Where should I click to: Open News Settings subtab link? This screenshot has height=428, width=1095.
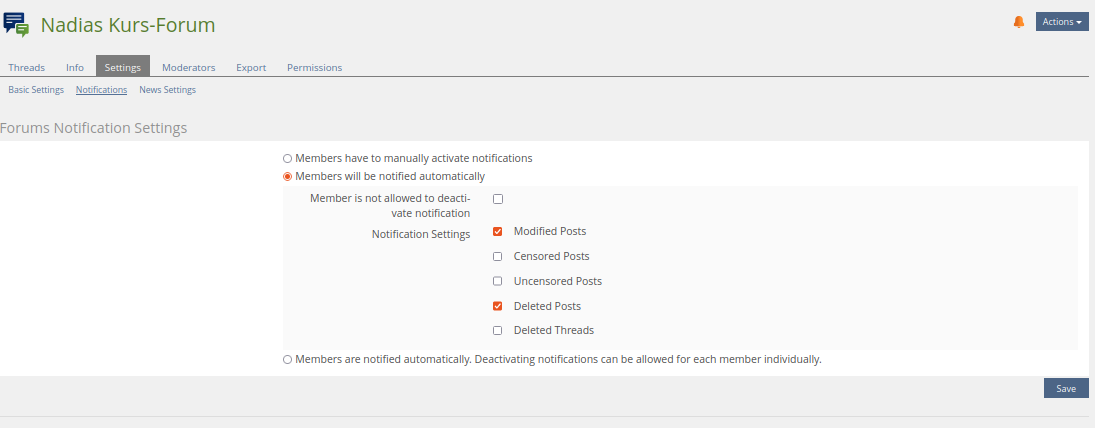tap(167, 90)
